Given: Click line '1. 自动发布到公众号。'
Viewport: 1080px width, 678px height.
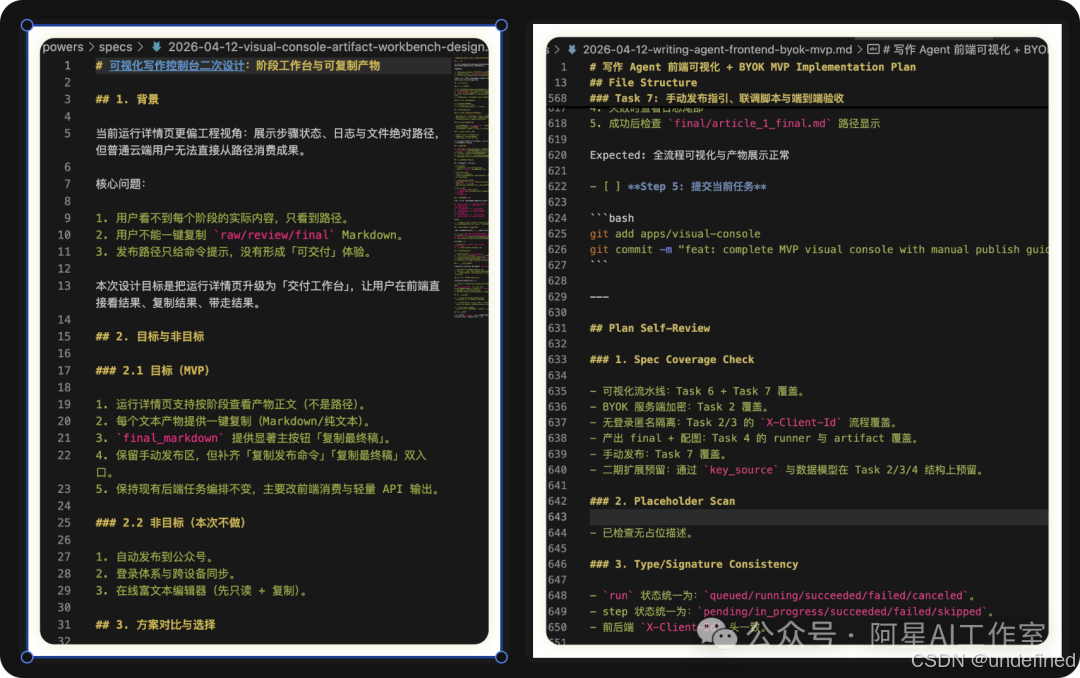Looking at the screenshot, I should coord(154,557).
